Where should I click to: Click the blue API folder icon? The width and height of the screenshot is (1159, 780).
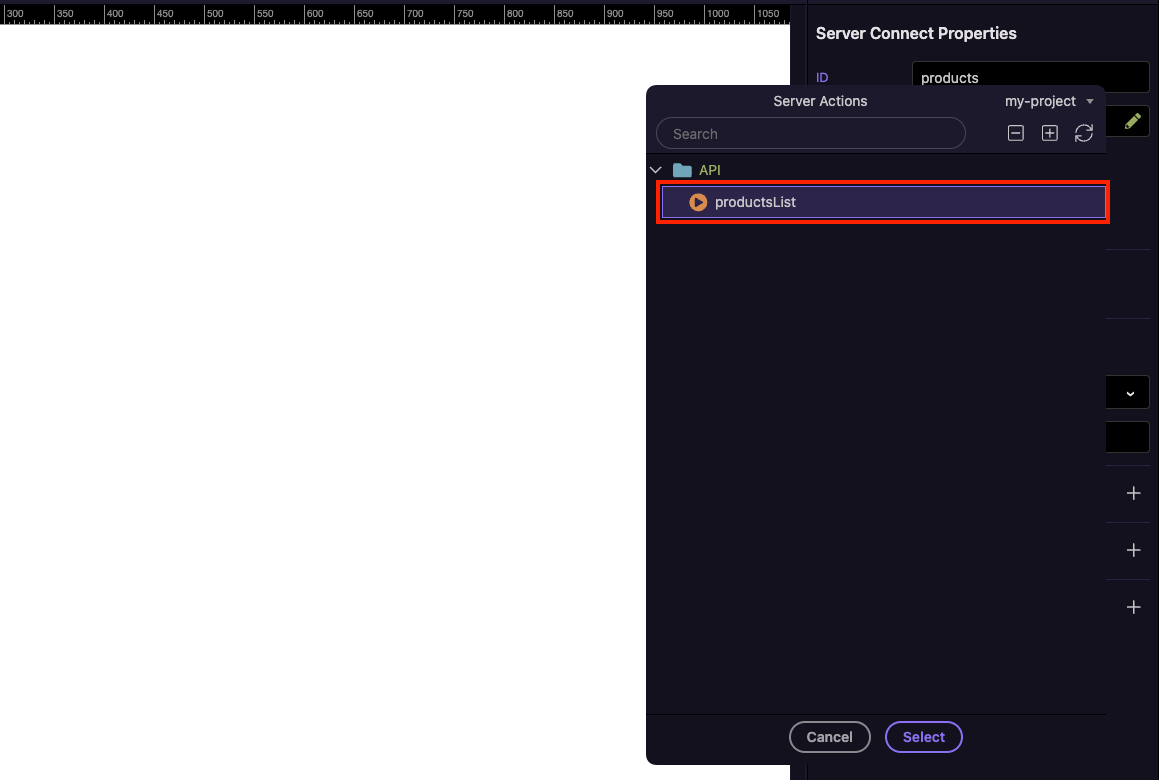point(682,170)
